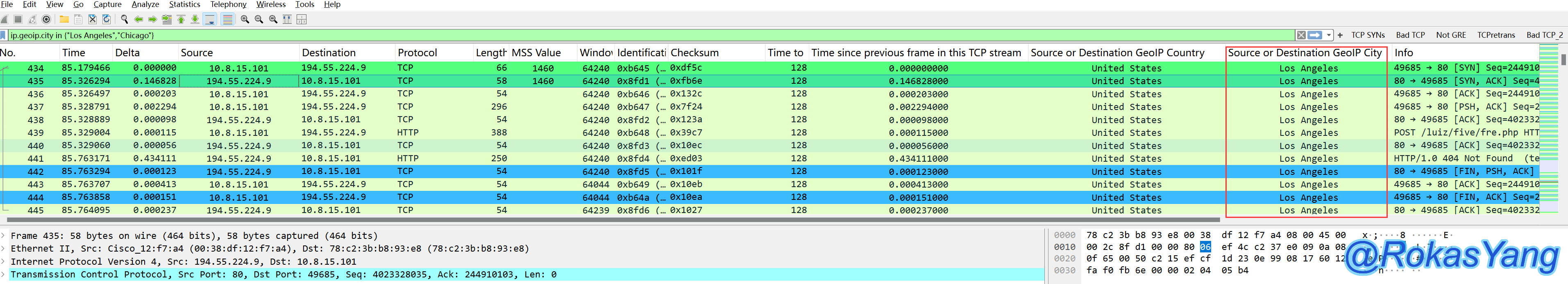Toggle packet colorization rules

[227, 20]
